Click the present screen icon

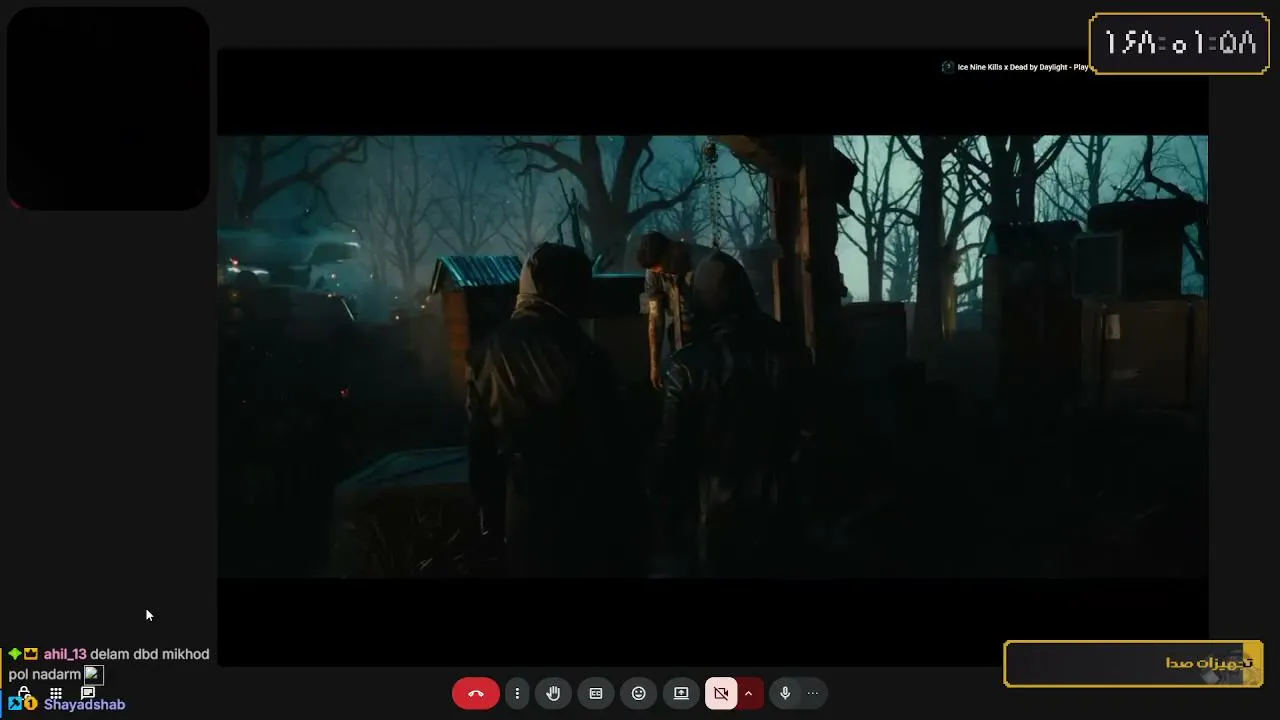click(x=681, y=693)
